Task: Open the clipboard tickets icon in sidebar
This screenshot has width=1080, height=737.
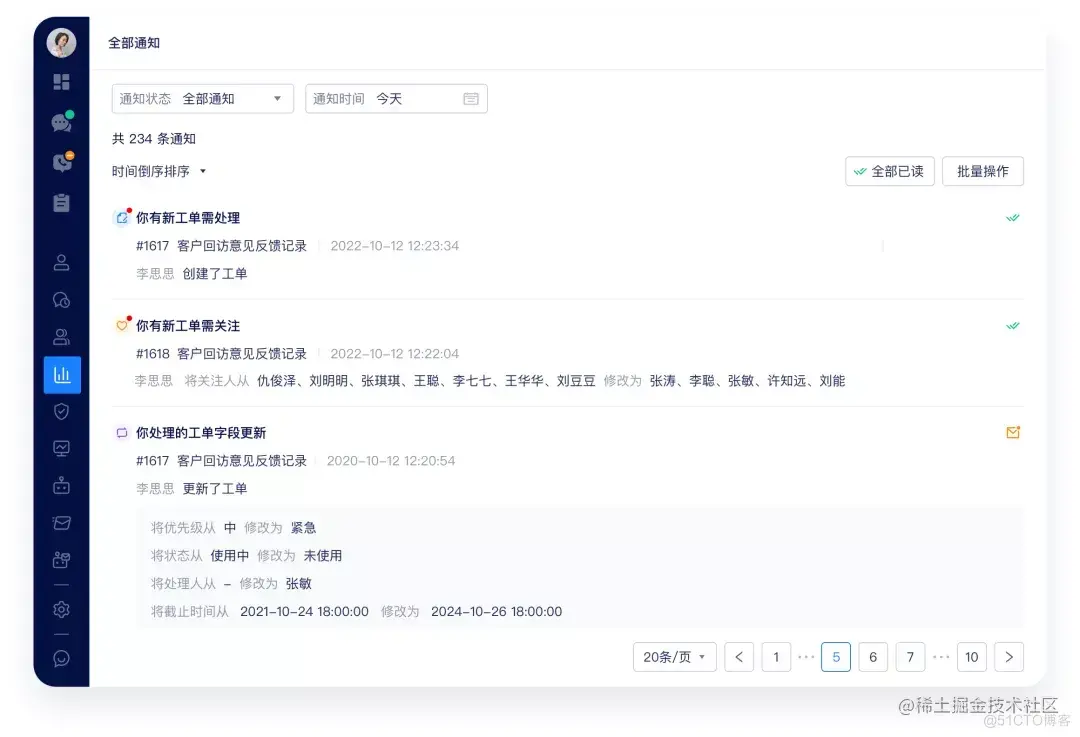Action: point(61,203)
